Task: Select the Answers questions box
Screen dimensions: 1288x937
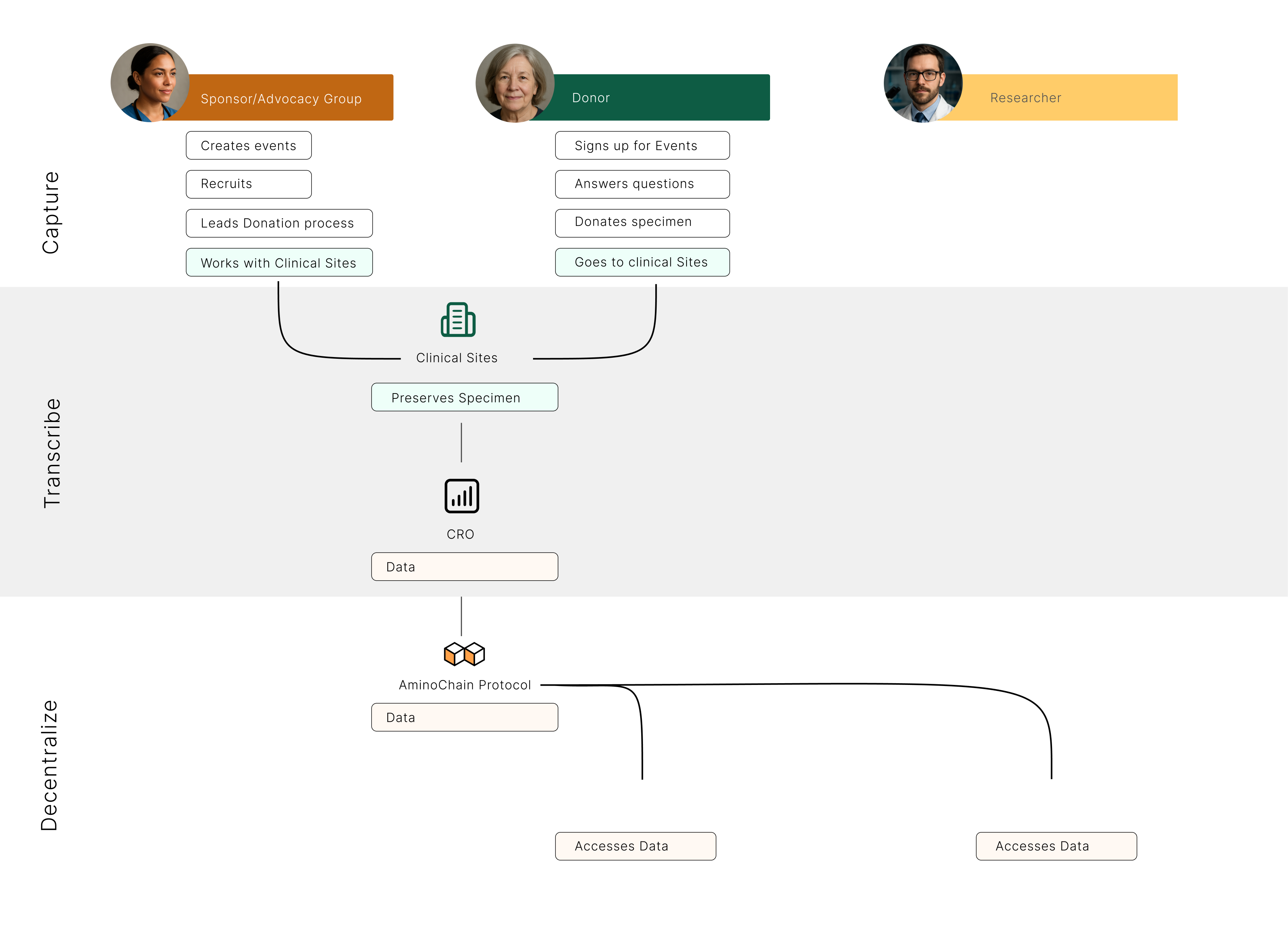Action: coord(642,184)
